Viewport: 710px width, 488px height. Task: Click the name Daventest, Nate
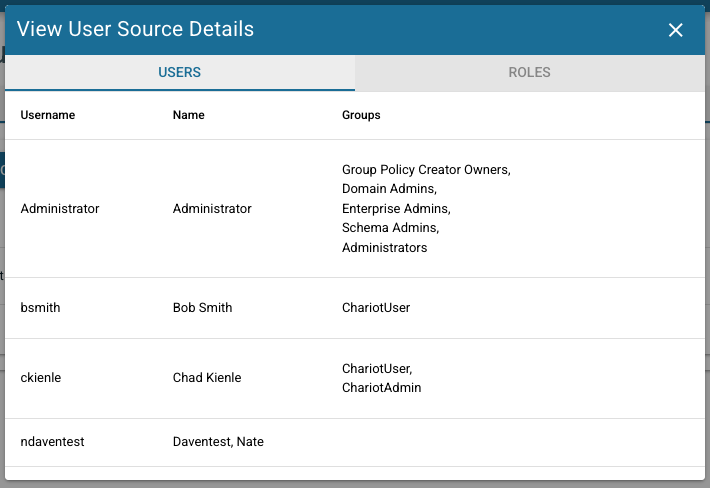(x=218, y=441)
